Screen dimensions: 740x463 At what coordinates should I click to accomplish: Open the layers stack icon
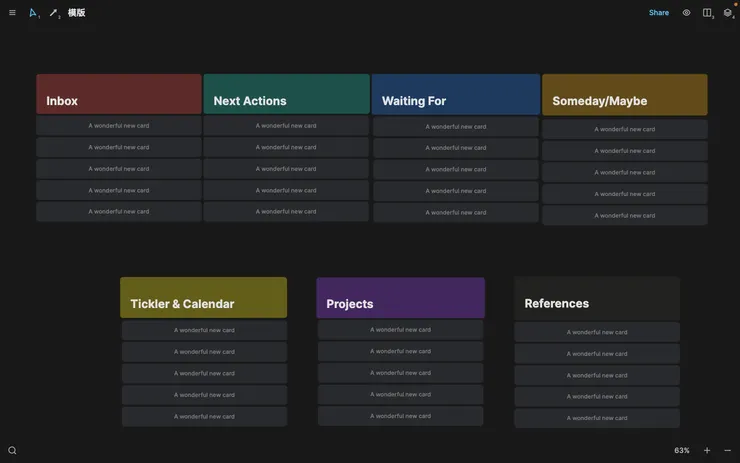pos(728,13)
